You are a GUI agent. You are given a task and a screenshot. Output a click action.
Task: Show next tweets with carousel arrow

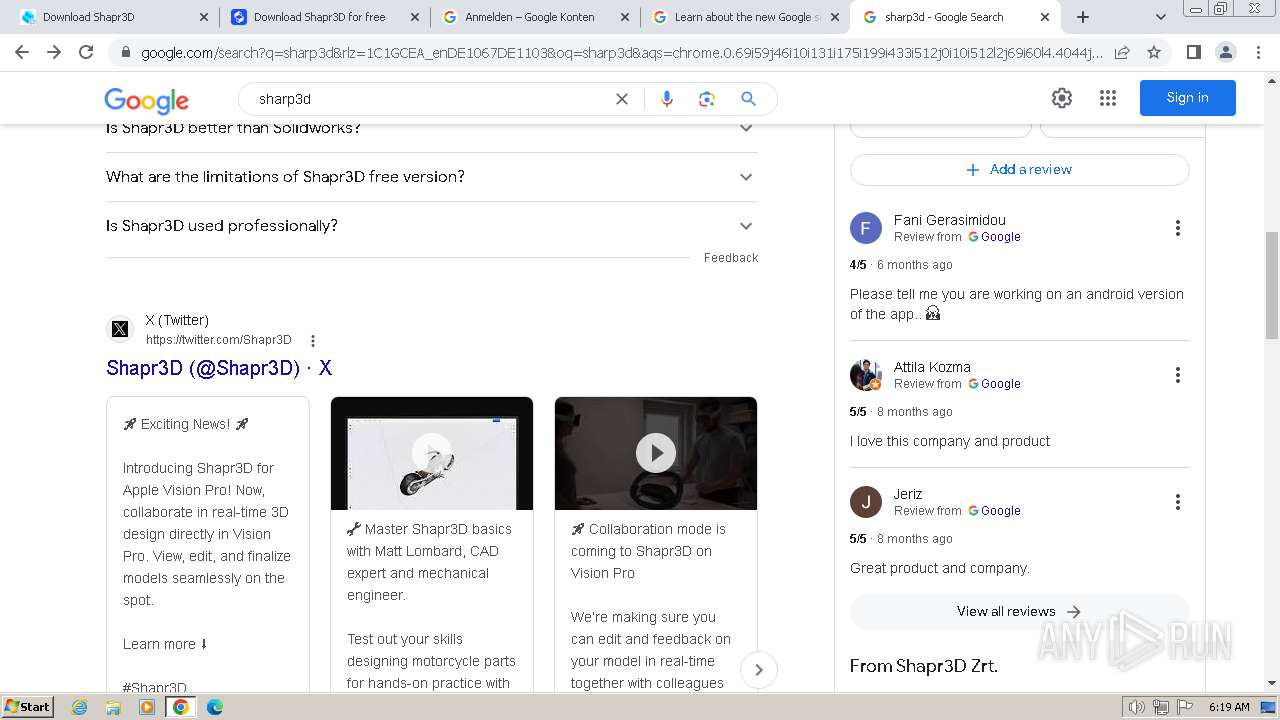click(759, 670)
